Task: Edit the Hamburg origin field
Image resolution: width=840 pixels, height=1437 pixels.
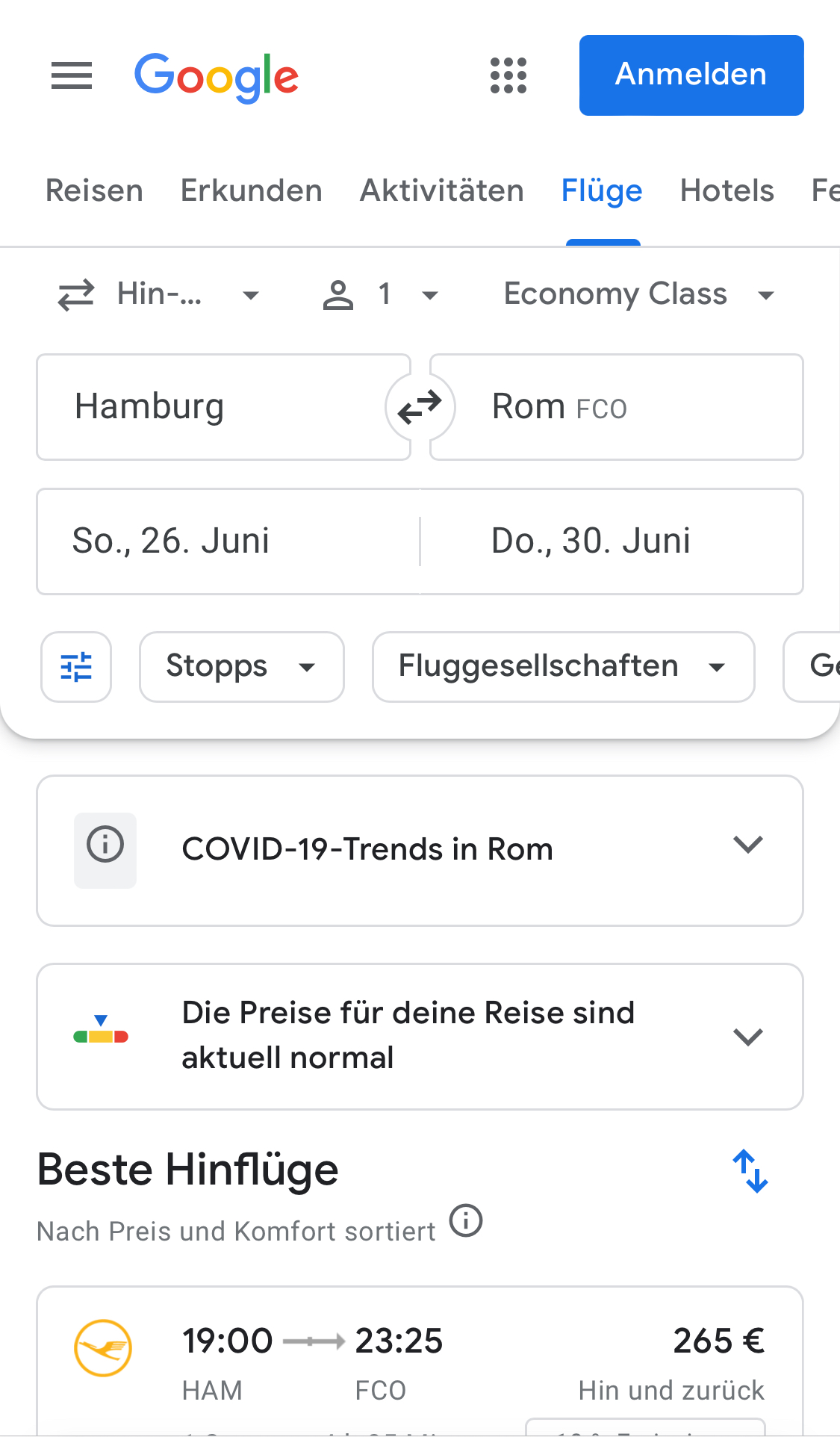Action: click(x=223, y=408)
